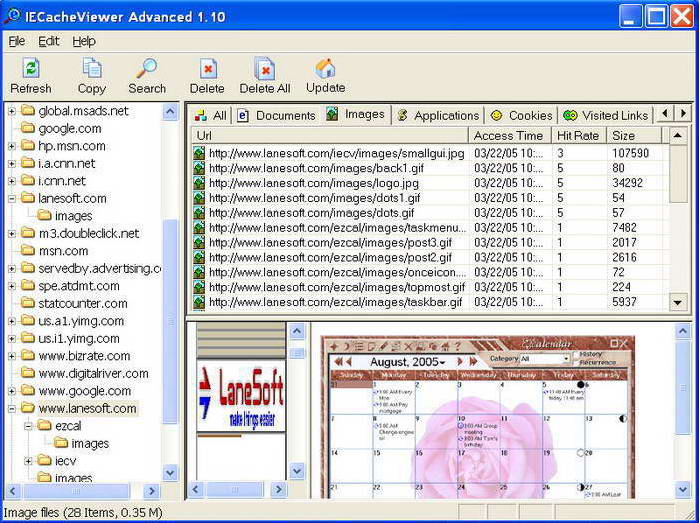Click the folder icon for ezcal
The height and width of the screenshot is (523, 700).
coord(45,425)
